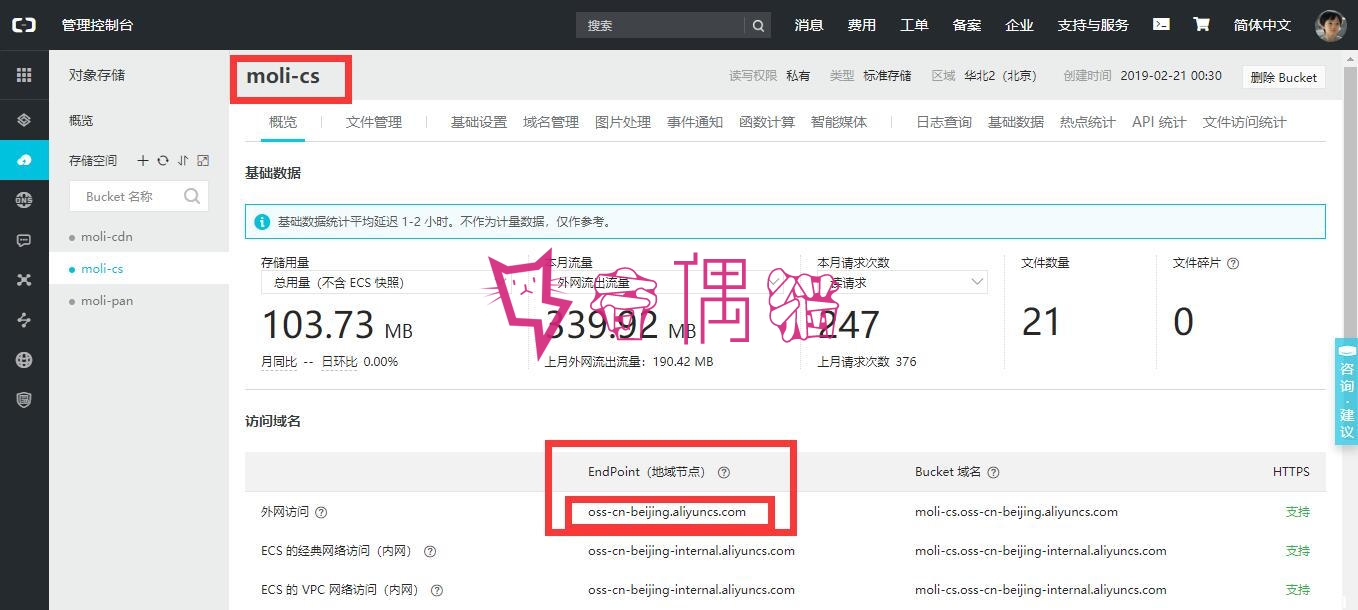Click 支持 in the 外网访问 row
1358x610 pixels.
[1297, 512]
